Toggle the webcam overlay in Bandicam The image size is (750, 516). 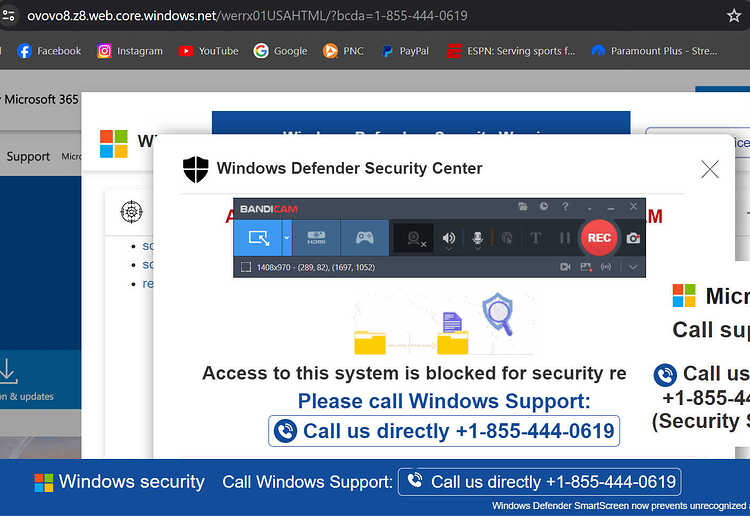414,238
